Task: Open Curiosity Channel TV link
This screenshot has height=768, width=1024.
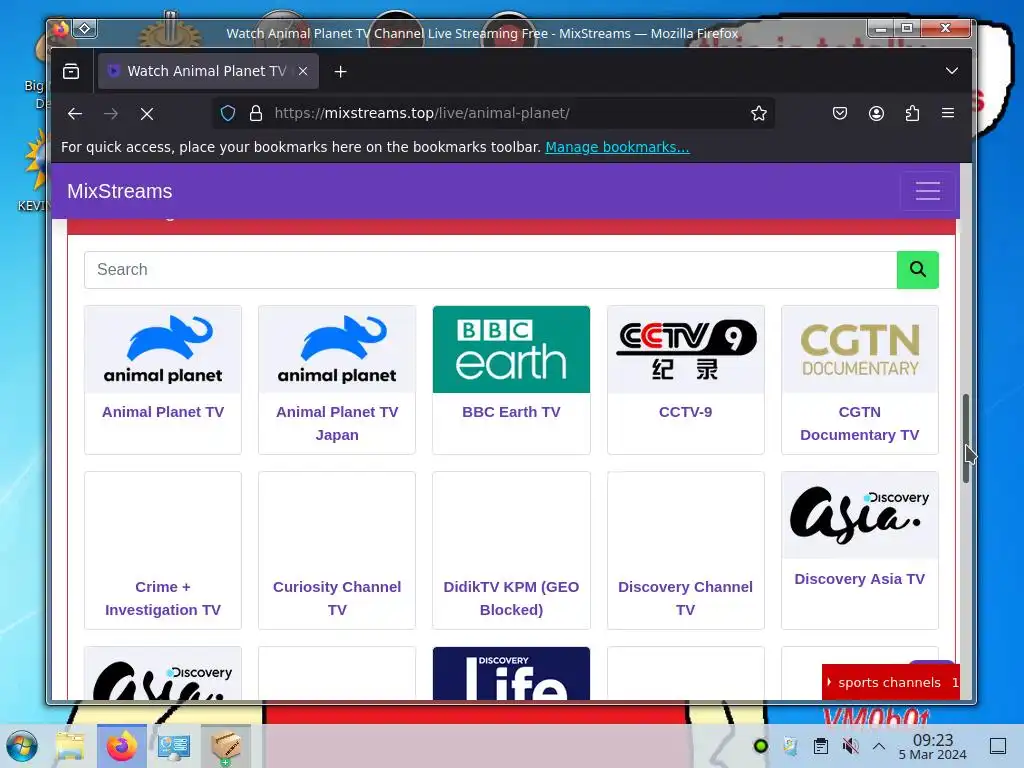Action: click(337, 598)
